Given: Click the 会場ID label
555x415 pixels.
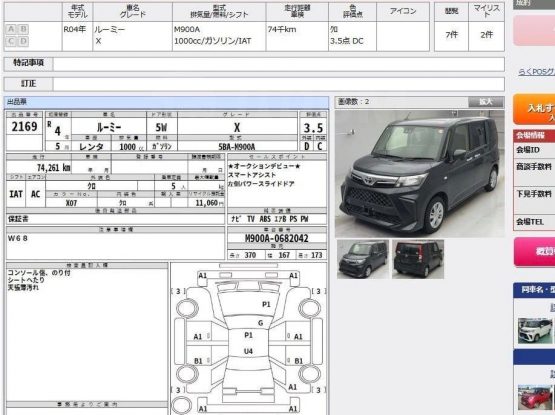Looking at the screenshot, I should [x=527, y=150].
